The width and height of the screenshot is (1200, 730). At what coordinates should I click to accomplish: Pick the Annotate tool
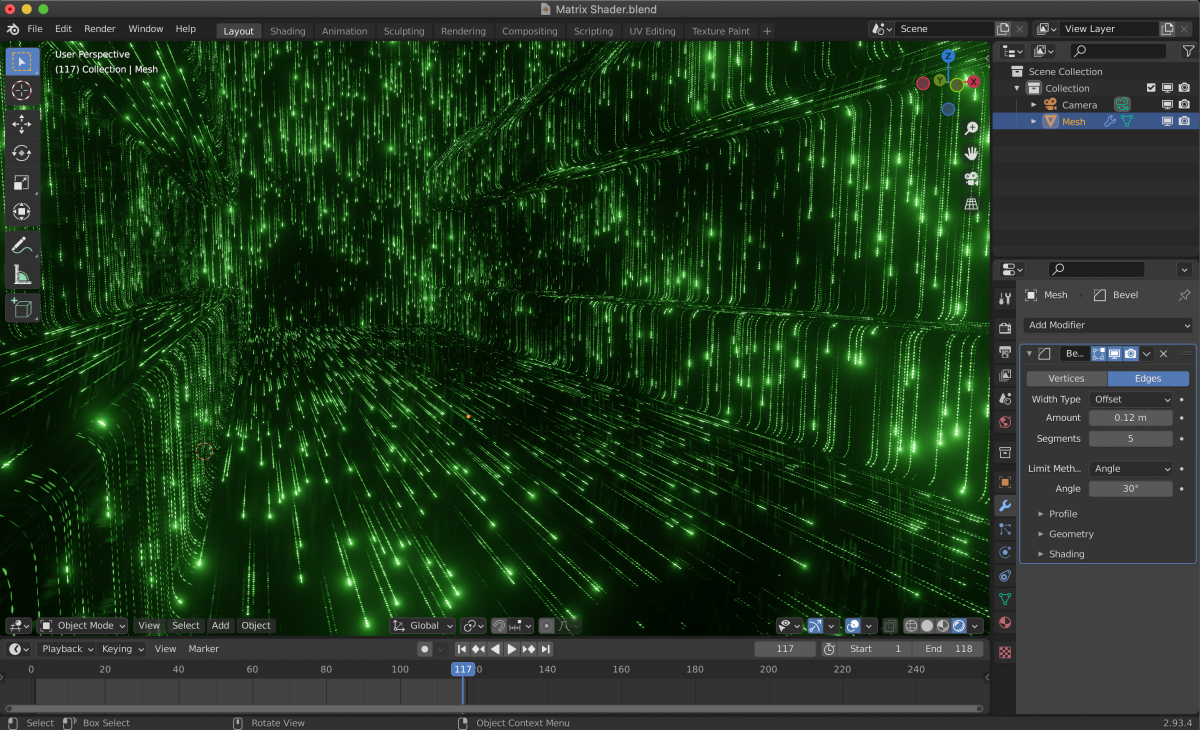click(x=22, y=245)
